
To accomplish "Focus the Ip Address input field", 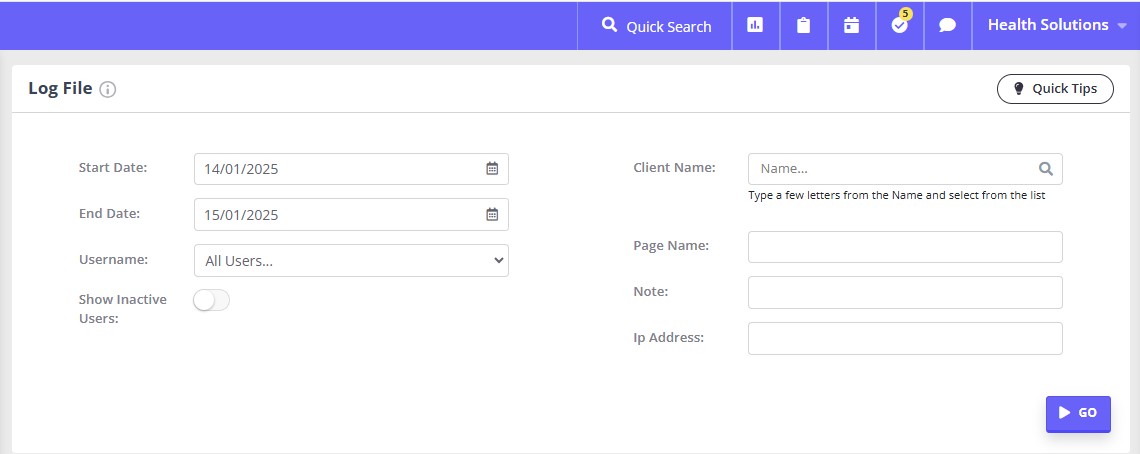I will pyautogui.click(x=905, y=338).
